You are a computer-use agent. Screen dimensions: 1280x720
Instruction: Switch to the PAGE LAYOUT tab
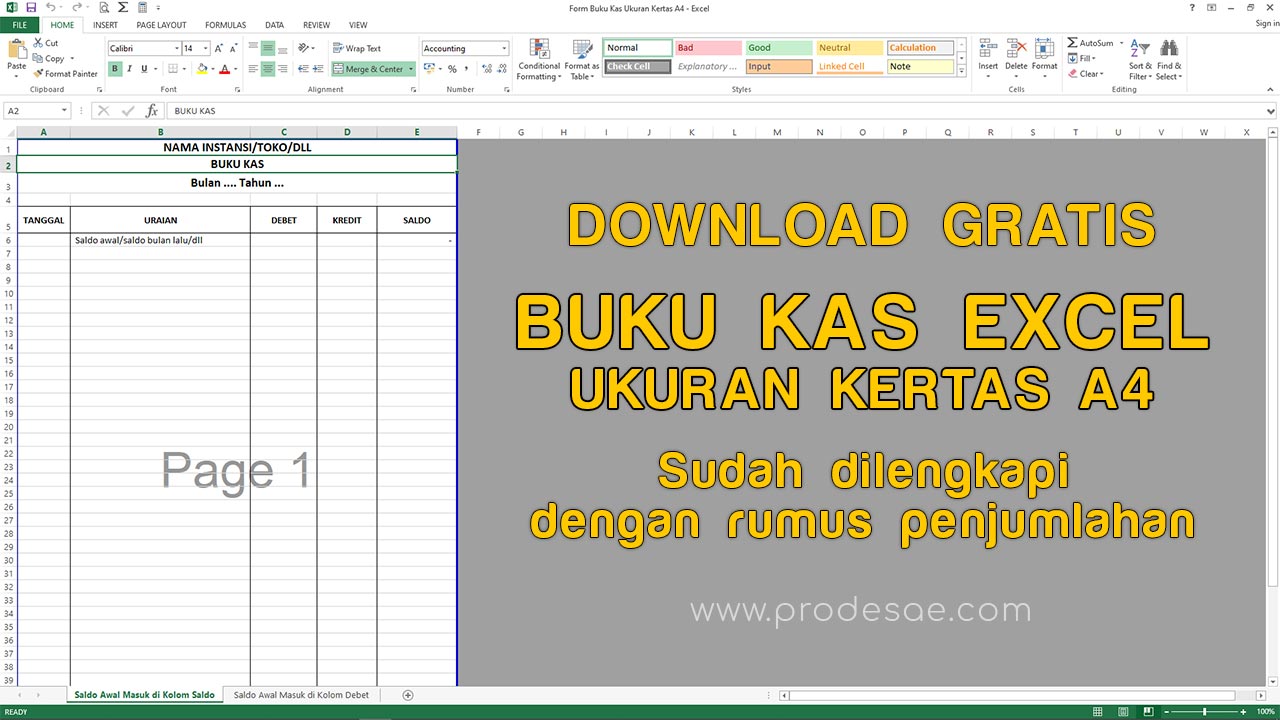coord(161,25)
